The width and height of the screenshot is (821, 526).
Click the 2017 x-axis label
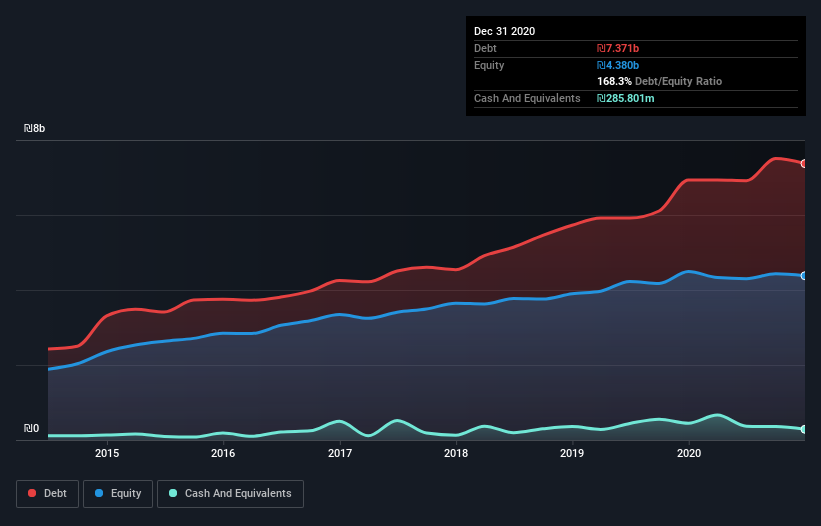(340, 453)
